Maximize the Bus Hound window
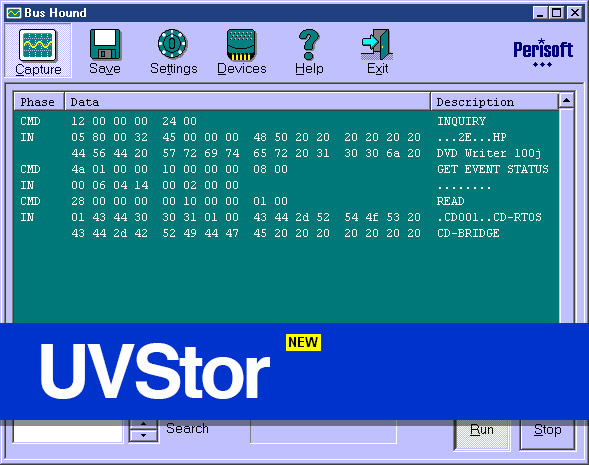Screen dimensions: 589x465 point(556,13)
